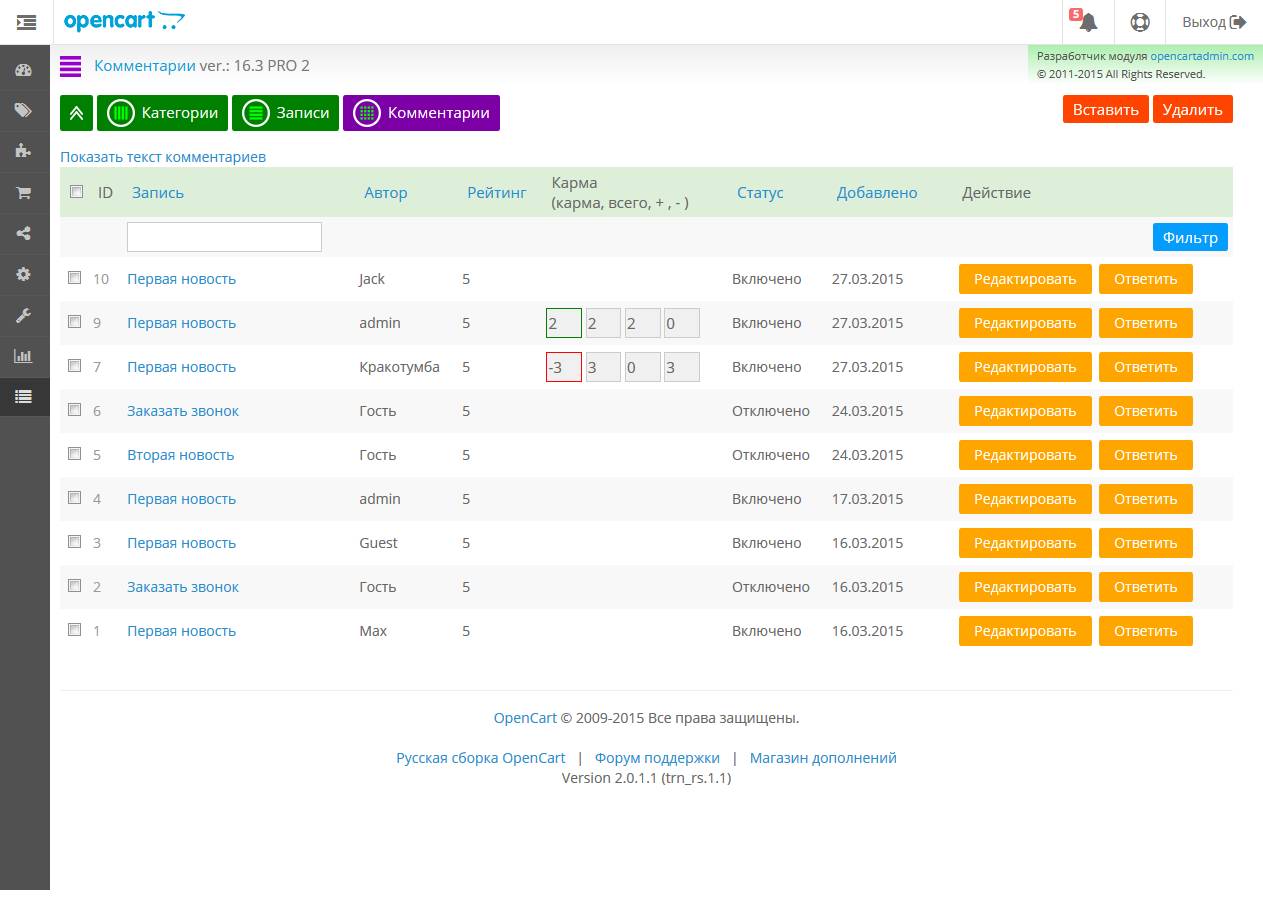Check the box for comment ID 10

75,278
